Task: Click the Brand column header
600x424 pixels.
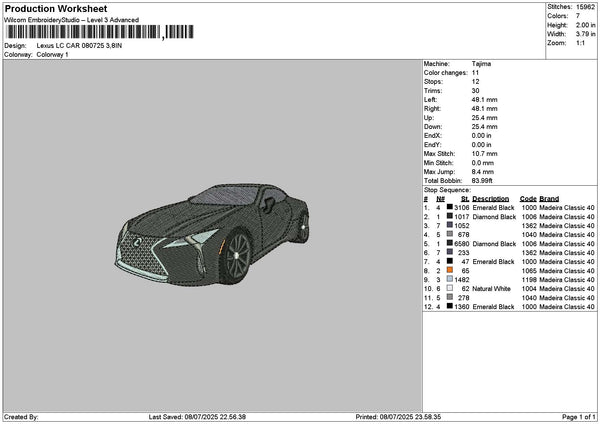Action: pos(549,199)
